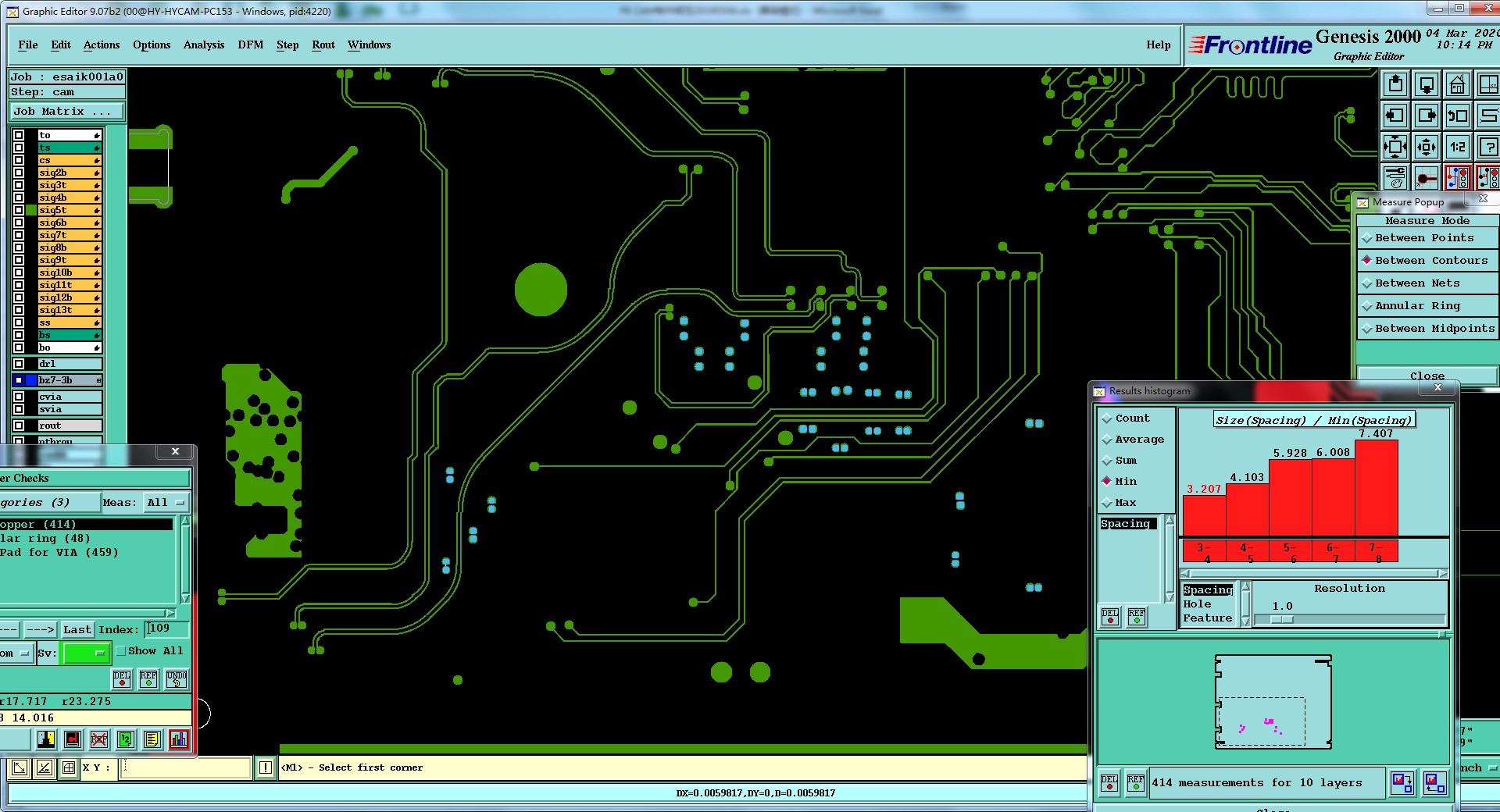Click the histogram chart icon in Checks panel
The image size is (1500, 812).
[179, 739]
